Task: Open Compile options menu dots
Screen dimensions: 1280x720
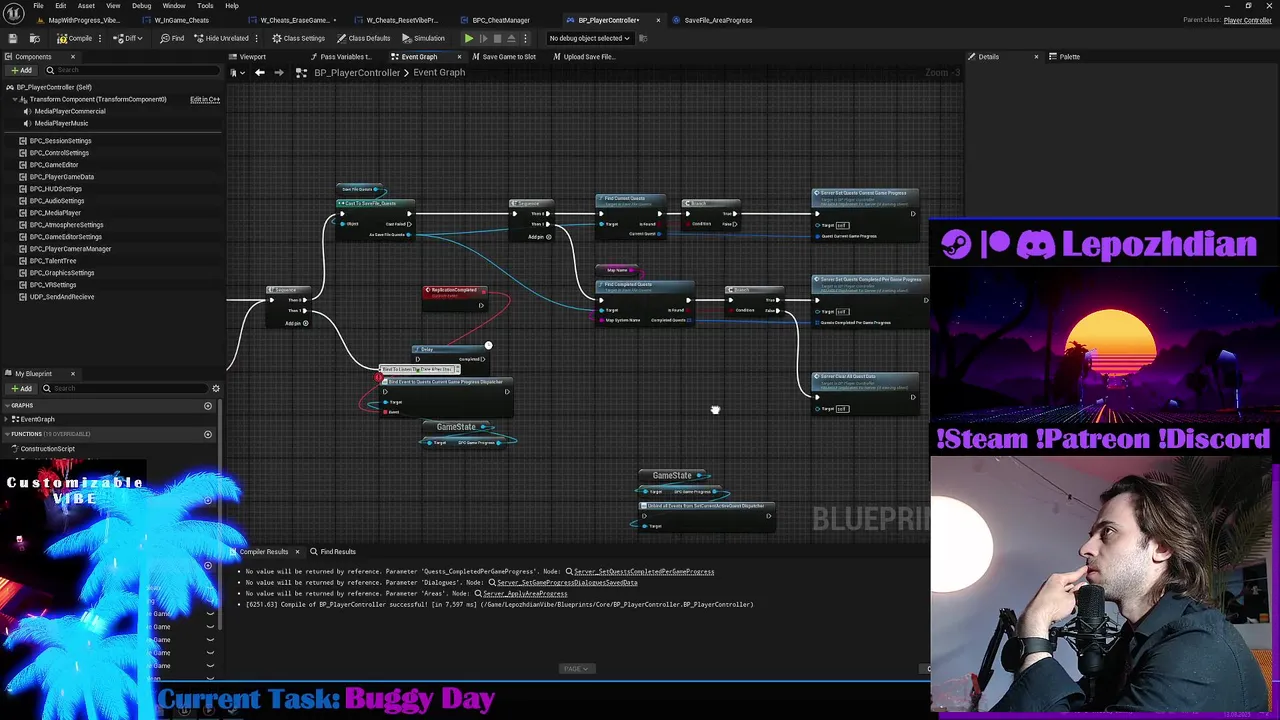Action: [101, 38]
